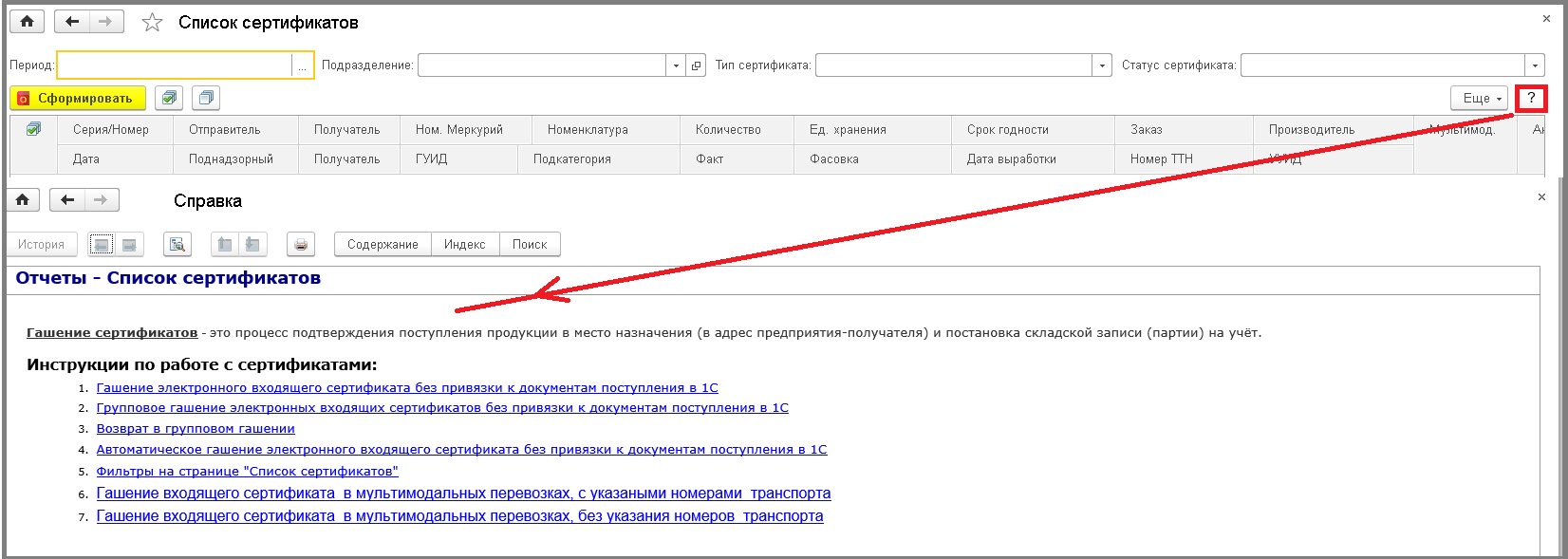
Task: Open the Фильтры на странице "Список сертификатов" link
Action: click(x=247, y=472)
